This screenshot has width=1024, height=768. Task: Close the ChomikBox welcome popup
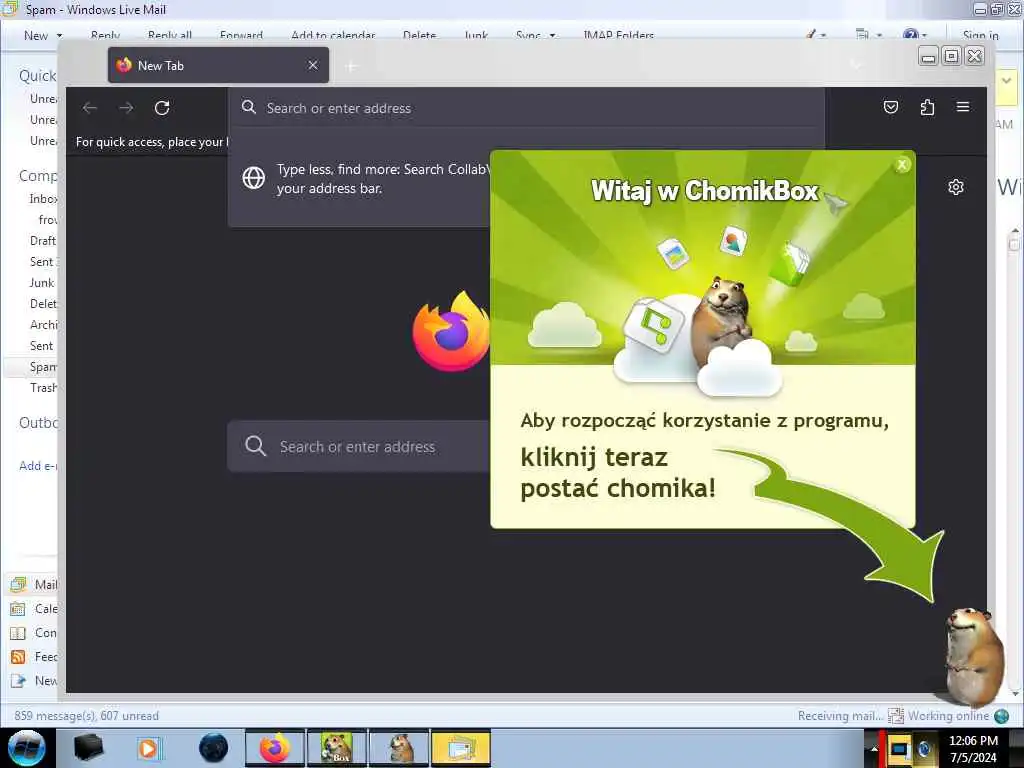(902, 165)
